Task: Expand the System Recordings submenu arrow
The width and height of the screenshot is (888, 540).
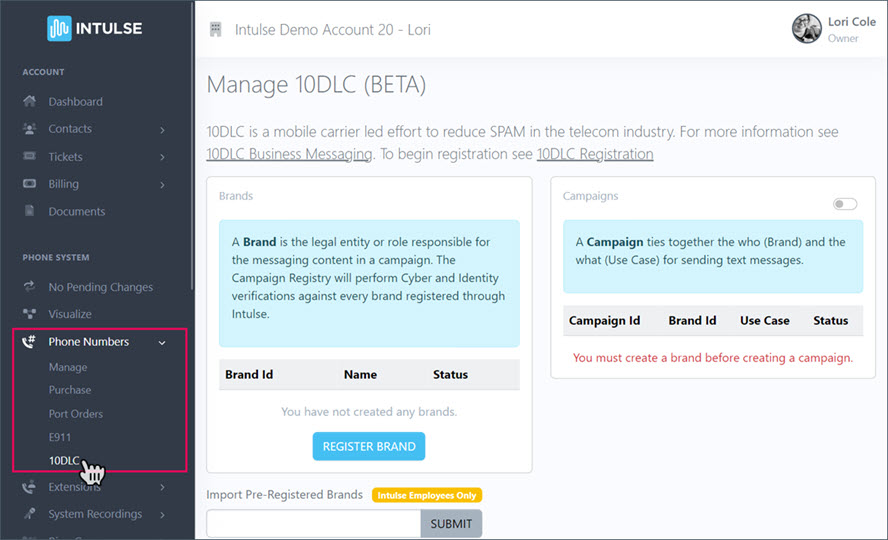Action: (x=163, y=514)
